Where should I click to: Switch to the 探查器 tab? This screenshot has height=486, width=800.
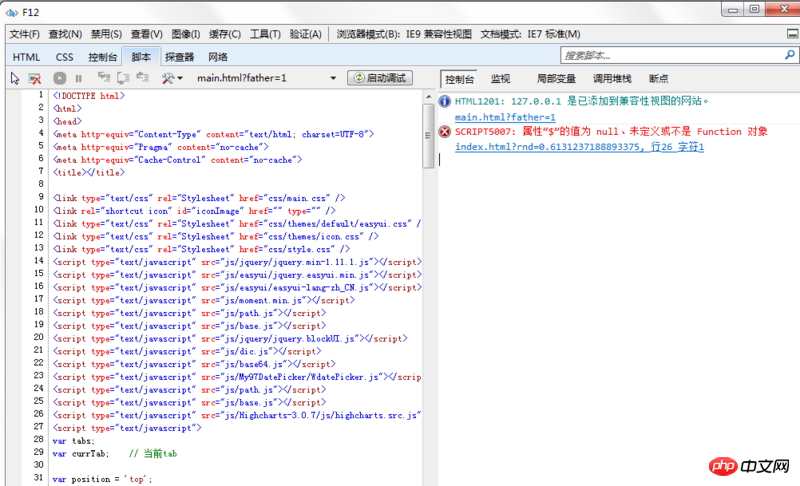click(x=180, y=57)
